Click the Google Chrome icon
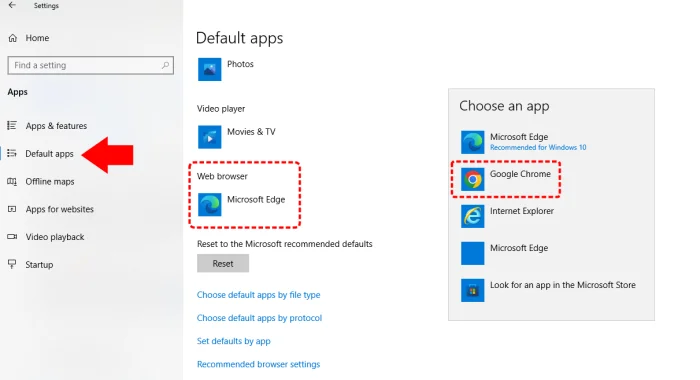This screenshot has height=380, width=700. [x=472, y=179]
